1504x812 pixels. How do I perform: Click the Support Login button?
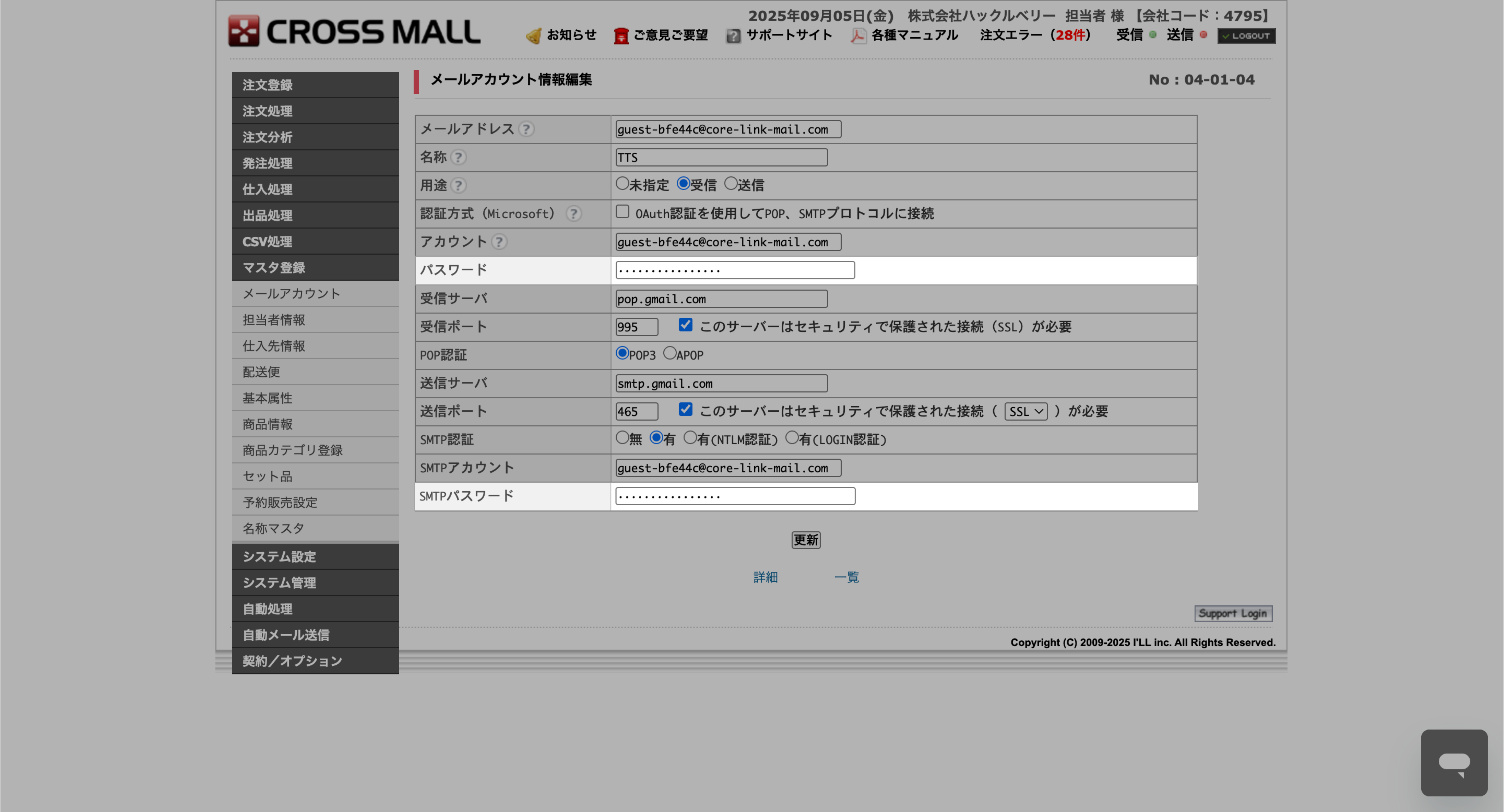pos(1233,614)
